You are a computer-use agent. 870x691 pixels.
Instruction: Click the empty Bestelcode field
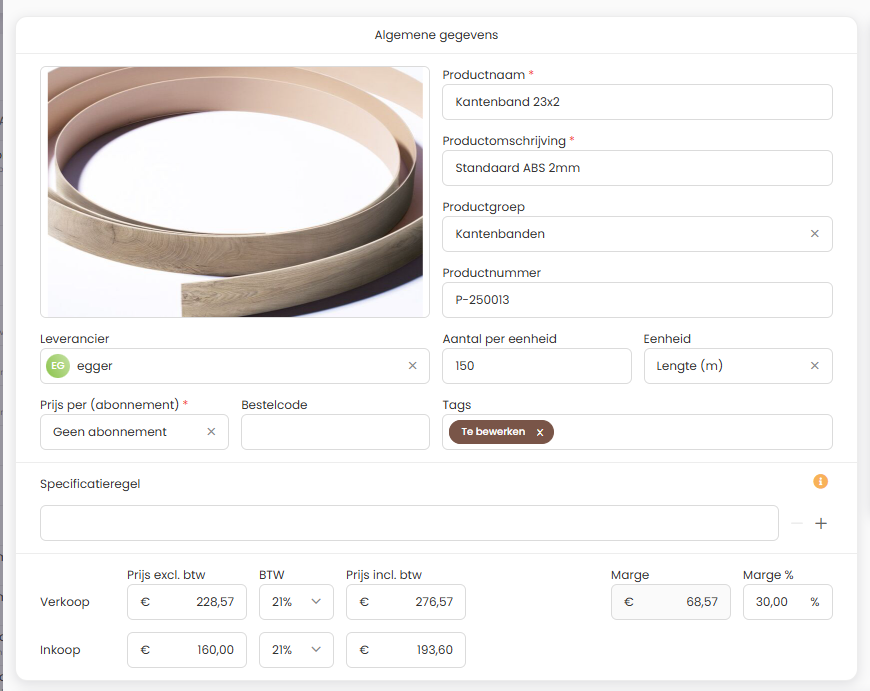pos(335,432)
